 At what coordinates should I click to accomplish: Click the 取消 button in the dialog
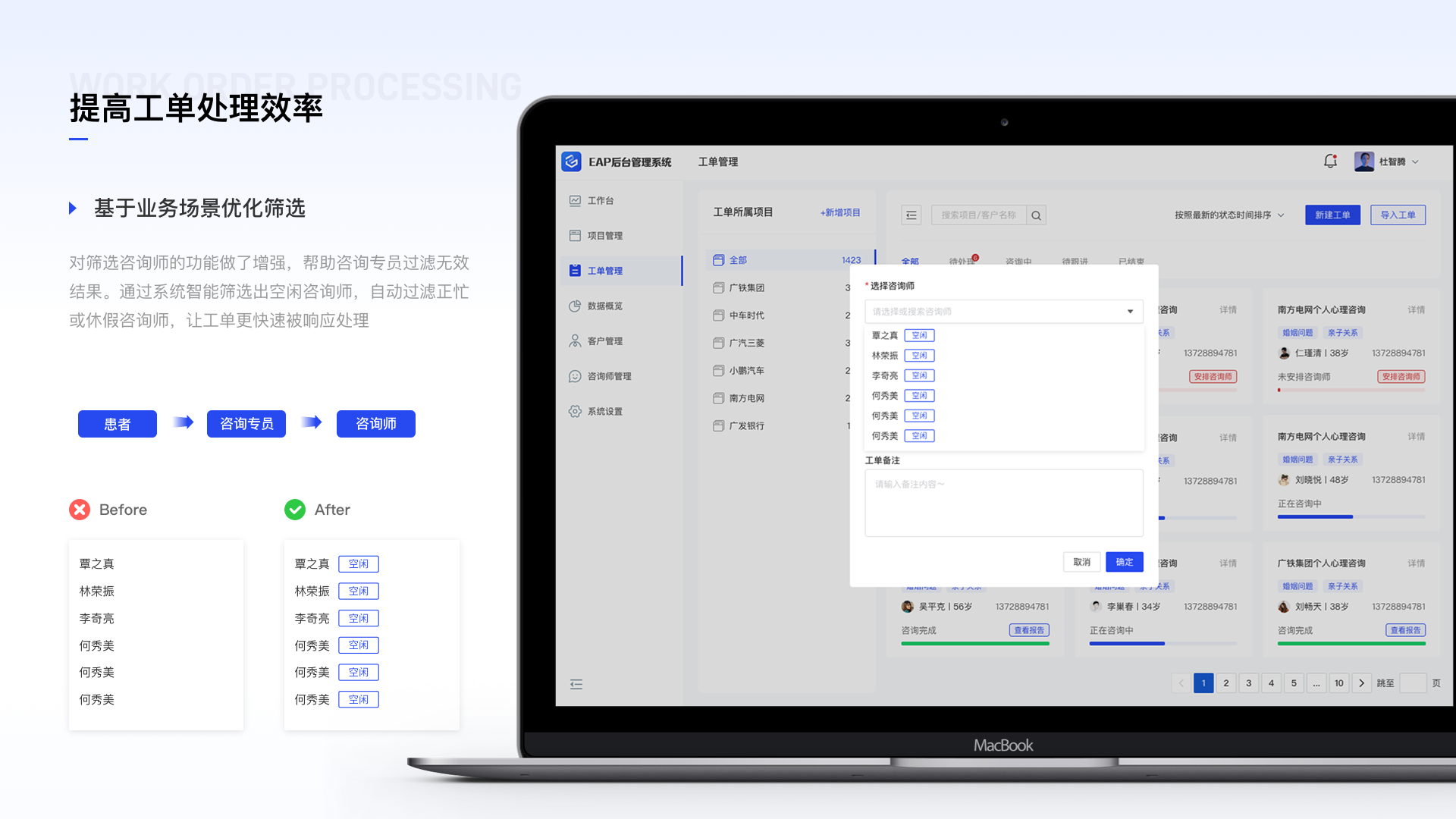point(1081,562)
